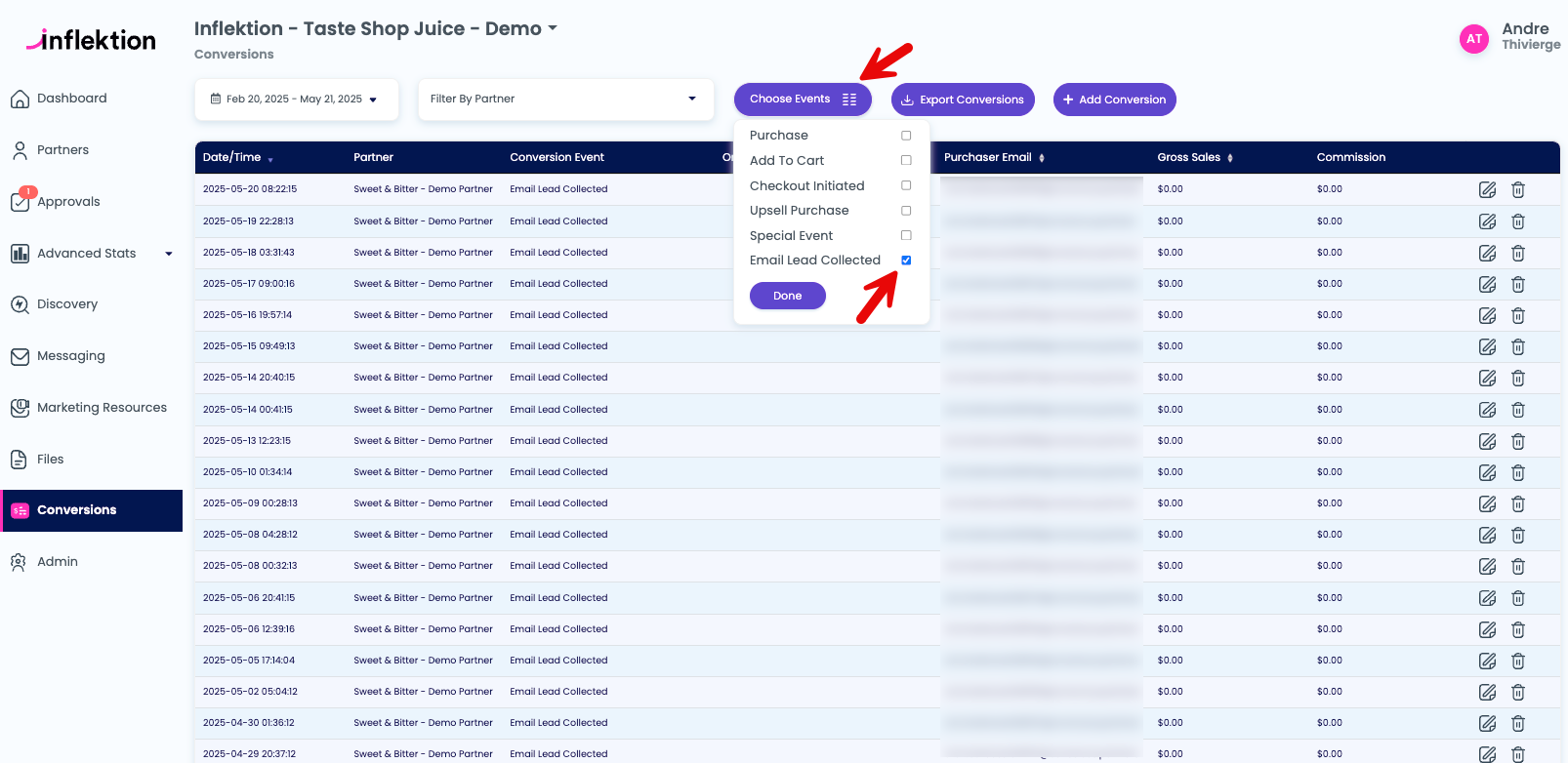The width and height of the screenshot is (1568, 763).
Task: Expand the Advanced Stats submenu arrow
Action: click(x=169, y=254)
